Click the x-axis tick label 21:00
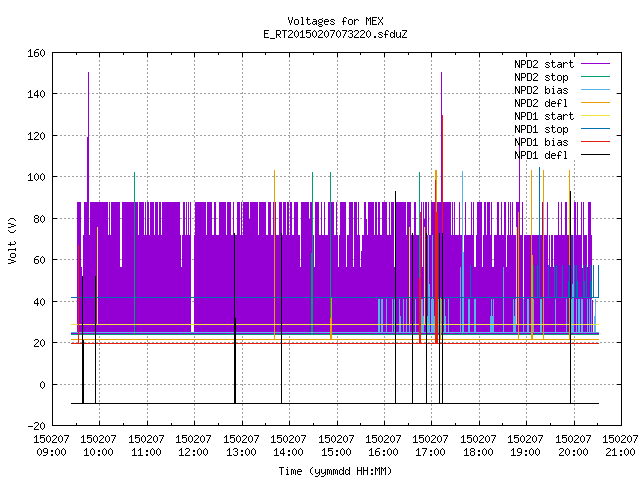This screenshot has width=640, height=480. (x=620, y=452)
